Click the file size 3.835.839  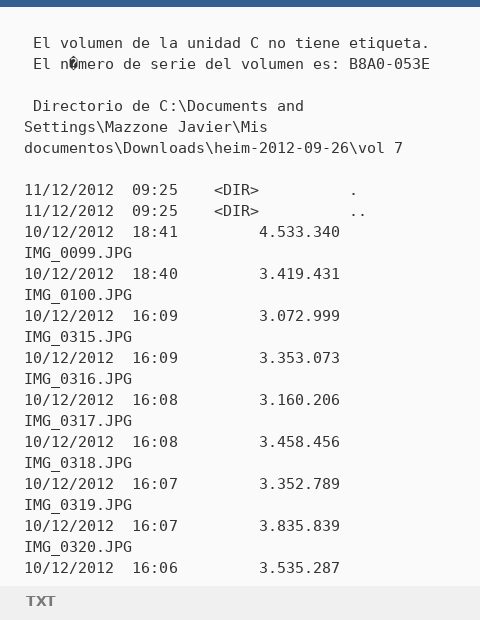click(299, 526)
